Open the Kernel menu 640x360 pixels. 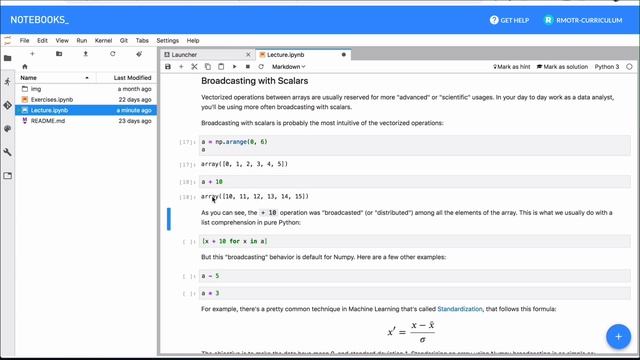coord(103,40)
